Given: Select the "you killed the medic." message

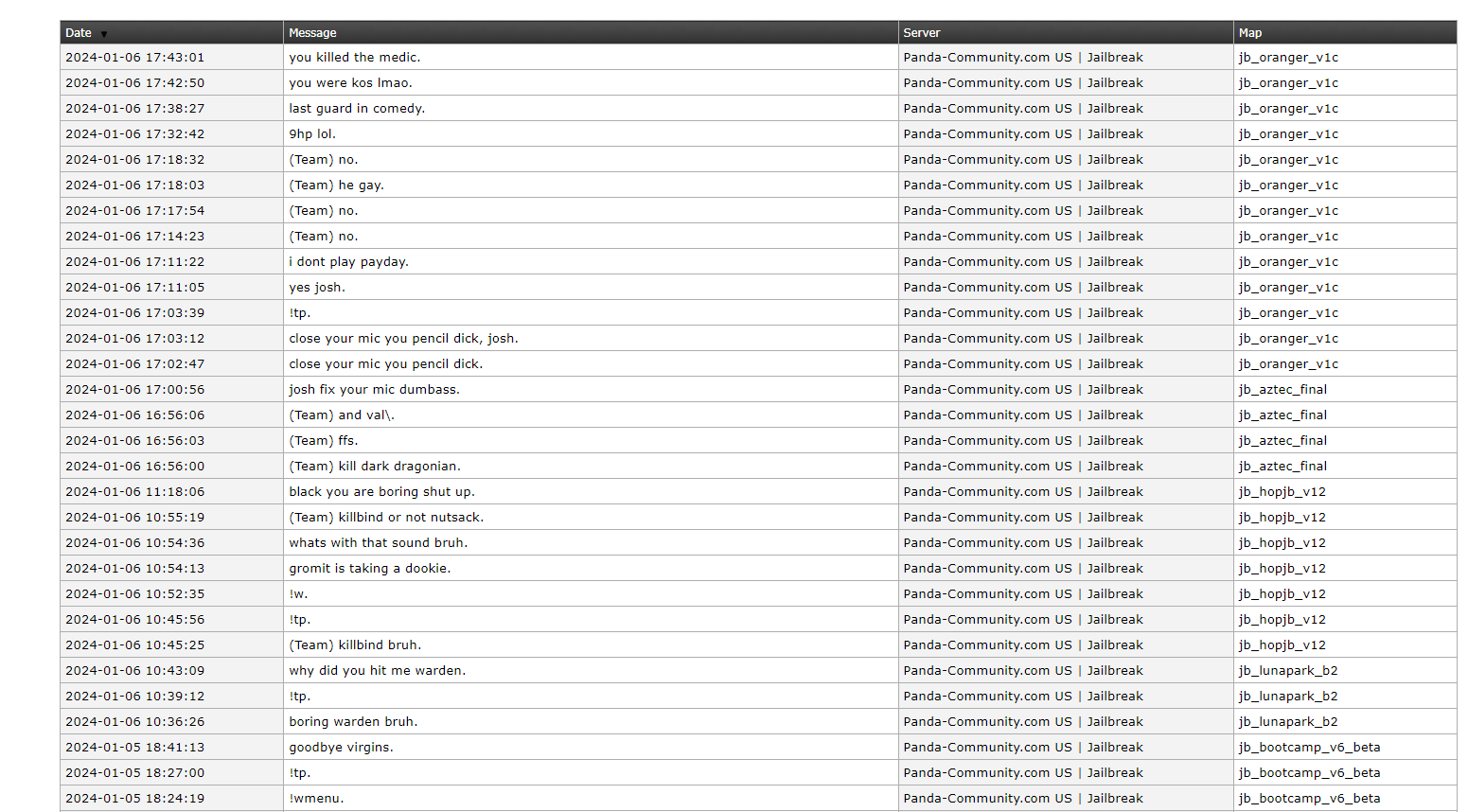Looking at the screenshot, I should point(355,58).
